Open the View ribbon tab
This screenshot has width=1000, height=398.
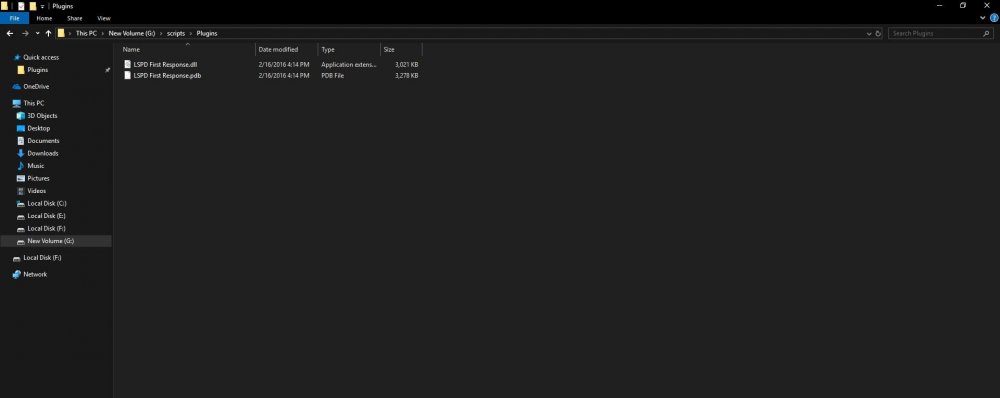tap(103, 18)
